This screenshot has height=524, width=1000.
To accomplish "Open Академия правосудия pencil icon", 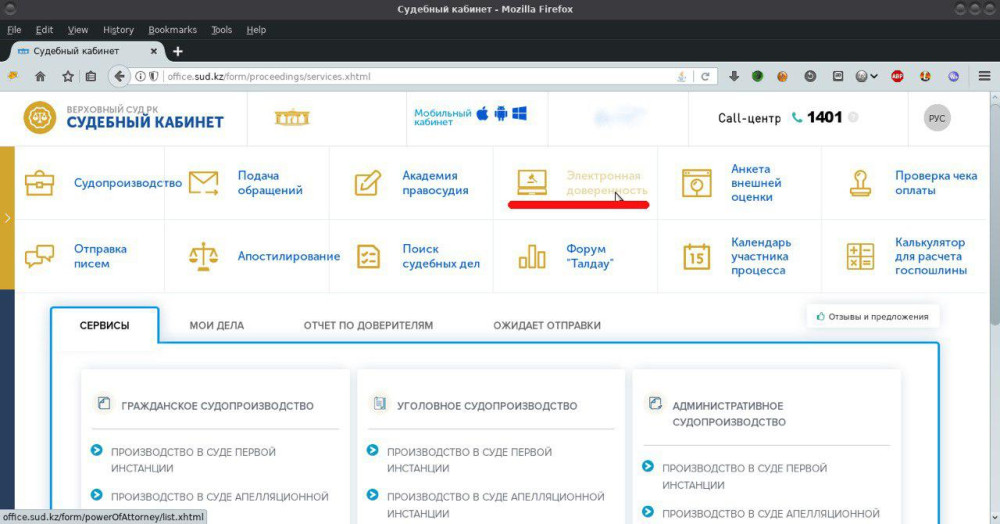I will 368,183.
